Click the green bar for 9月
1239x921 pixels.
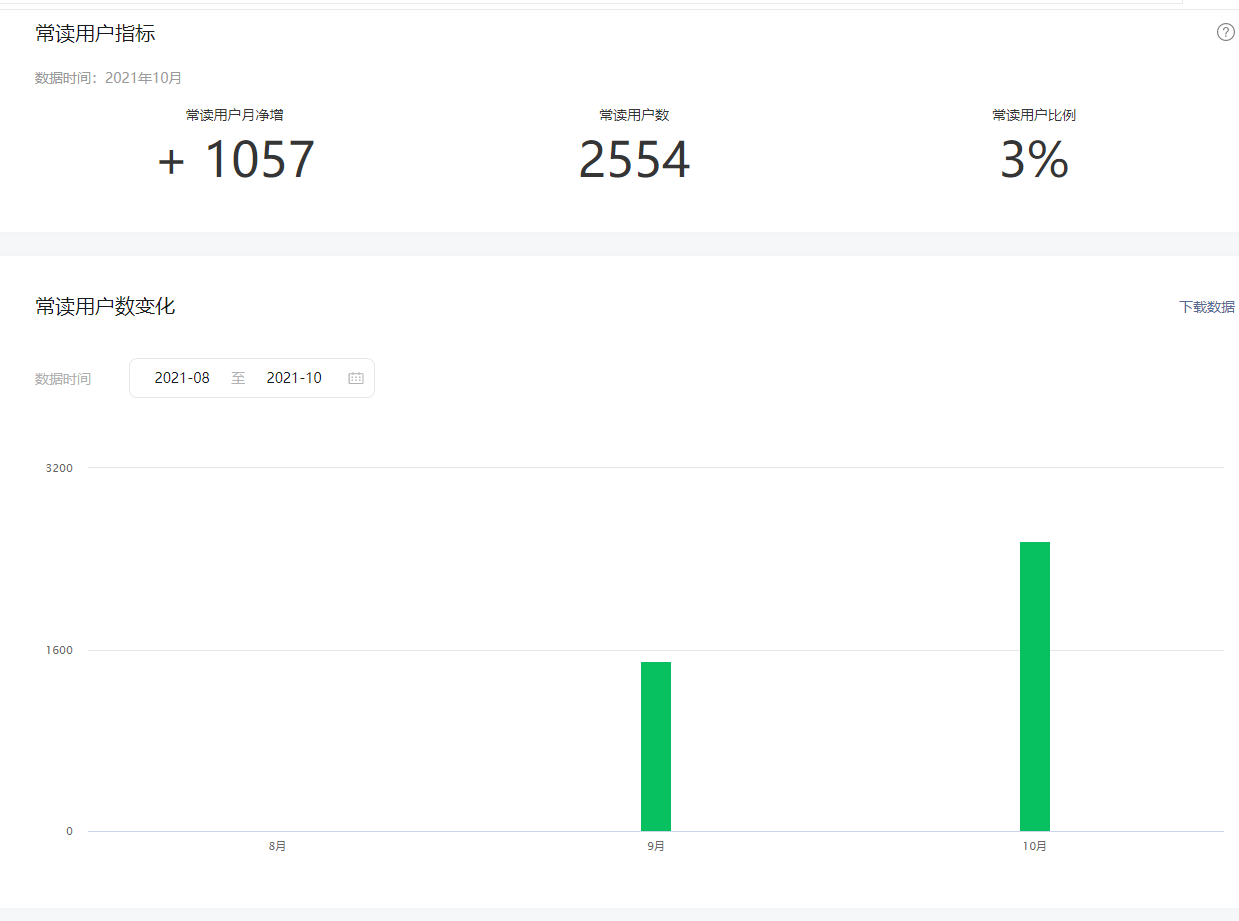tap(656, 746)
